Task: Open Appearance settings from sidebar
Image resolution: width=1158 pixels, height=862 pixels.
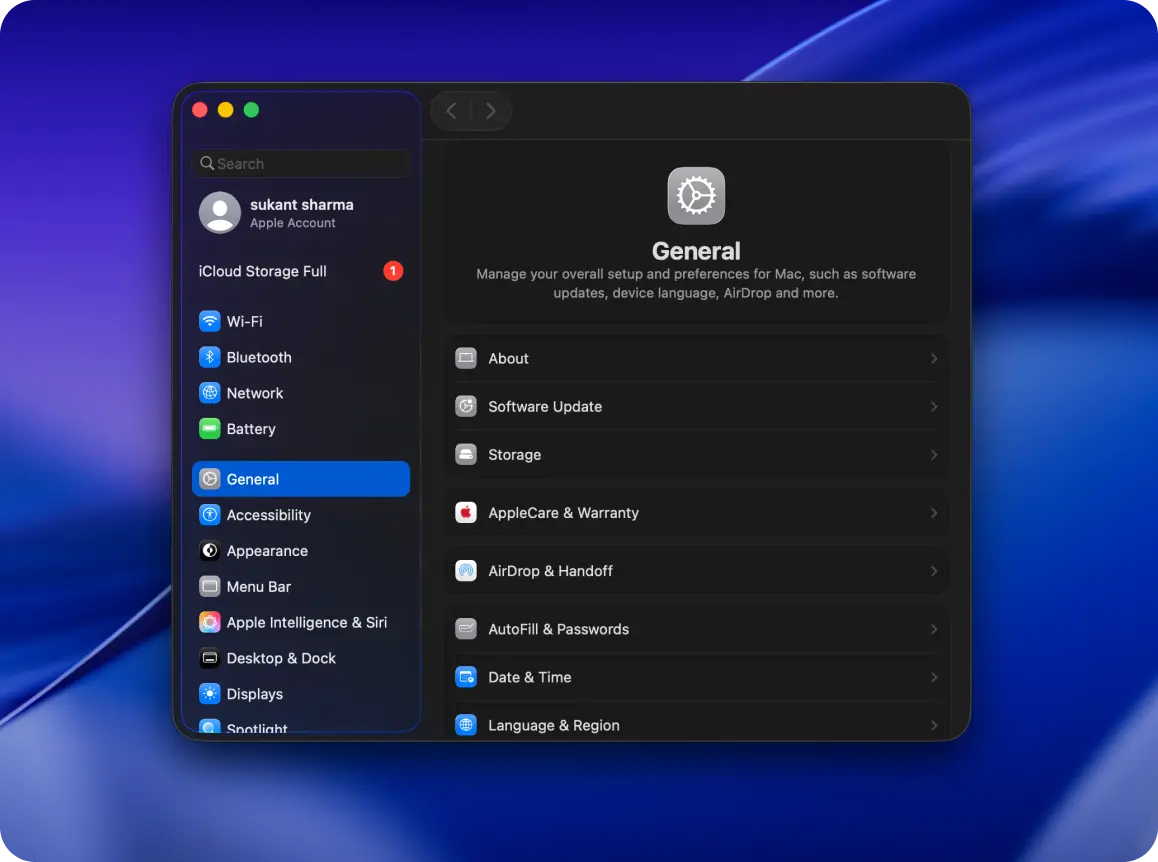Action: [x=301, y=551]
